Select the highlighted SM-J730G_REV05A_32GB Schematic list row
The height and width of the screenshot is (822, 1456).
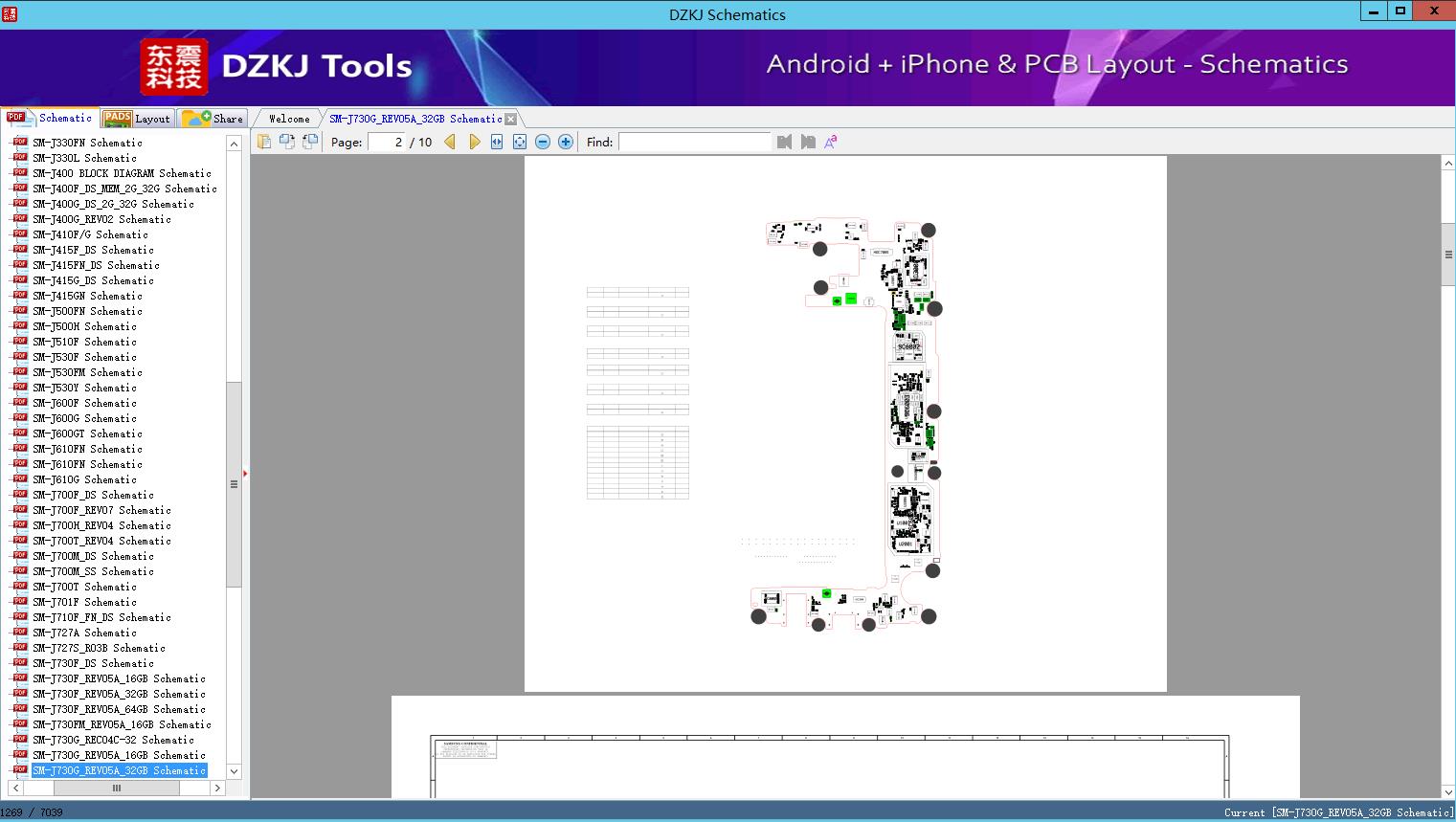point(119,770)
